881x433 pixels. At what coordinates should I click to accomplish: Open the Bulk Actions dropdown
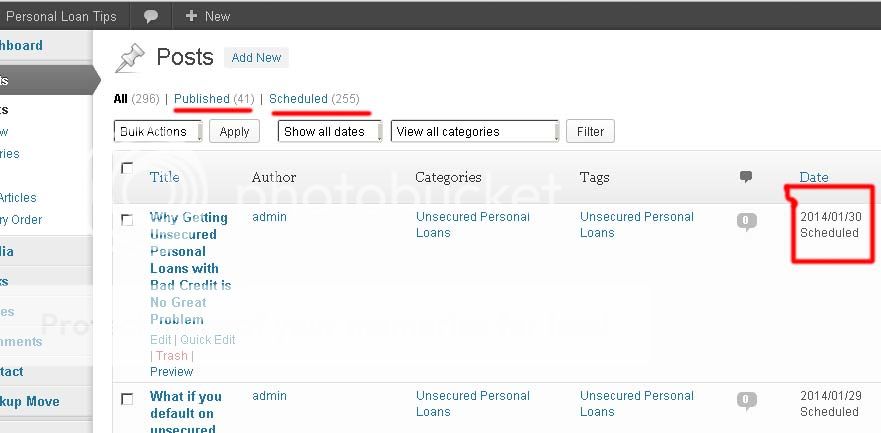tap(159, 131)
